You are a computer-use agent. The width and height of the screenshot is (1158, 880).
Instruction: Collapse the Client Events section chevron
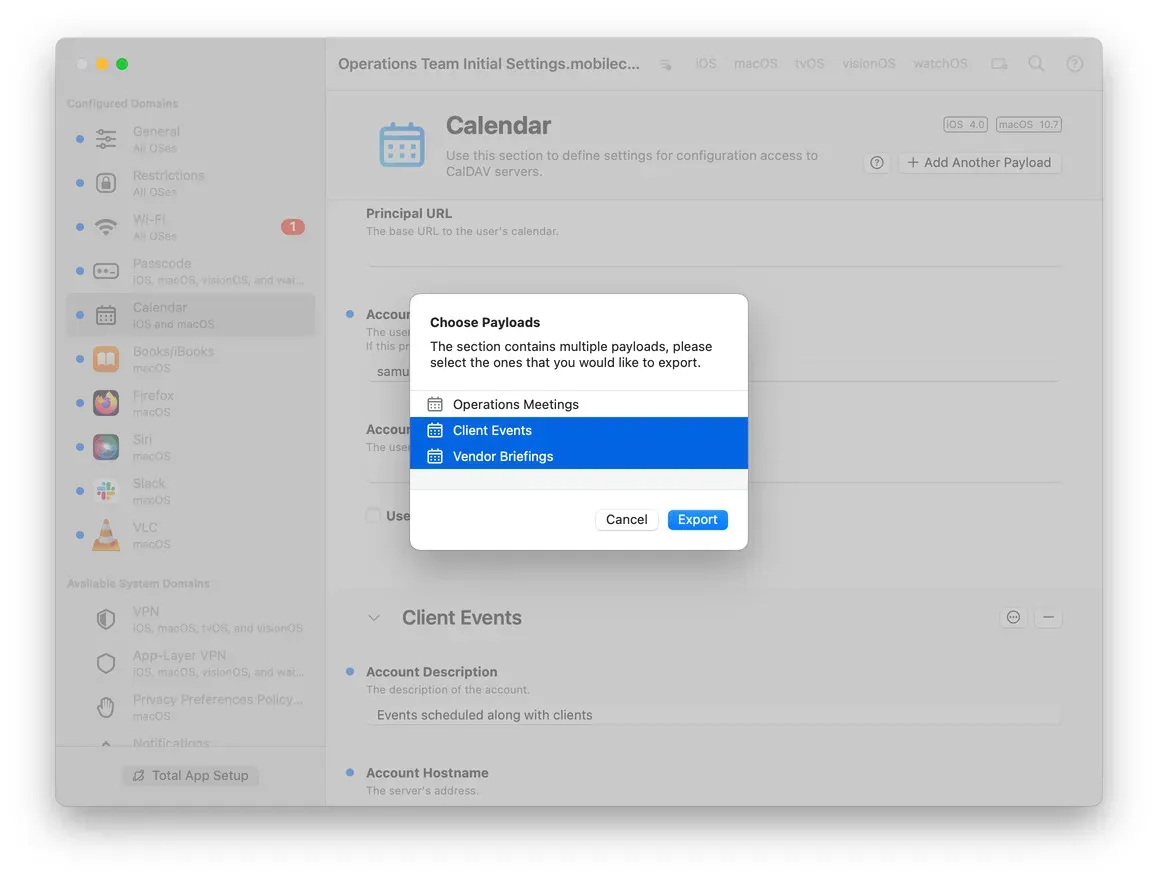point(373,618)
